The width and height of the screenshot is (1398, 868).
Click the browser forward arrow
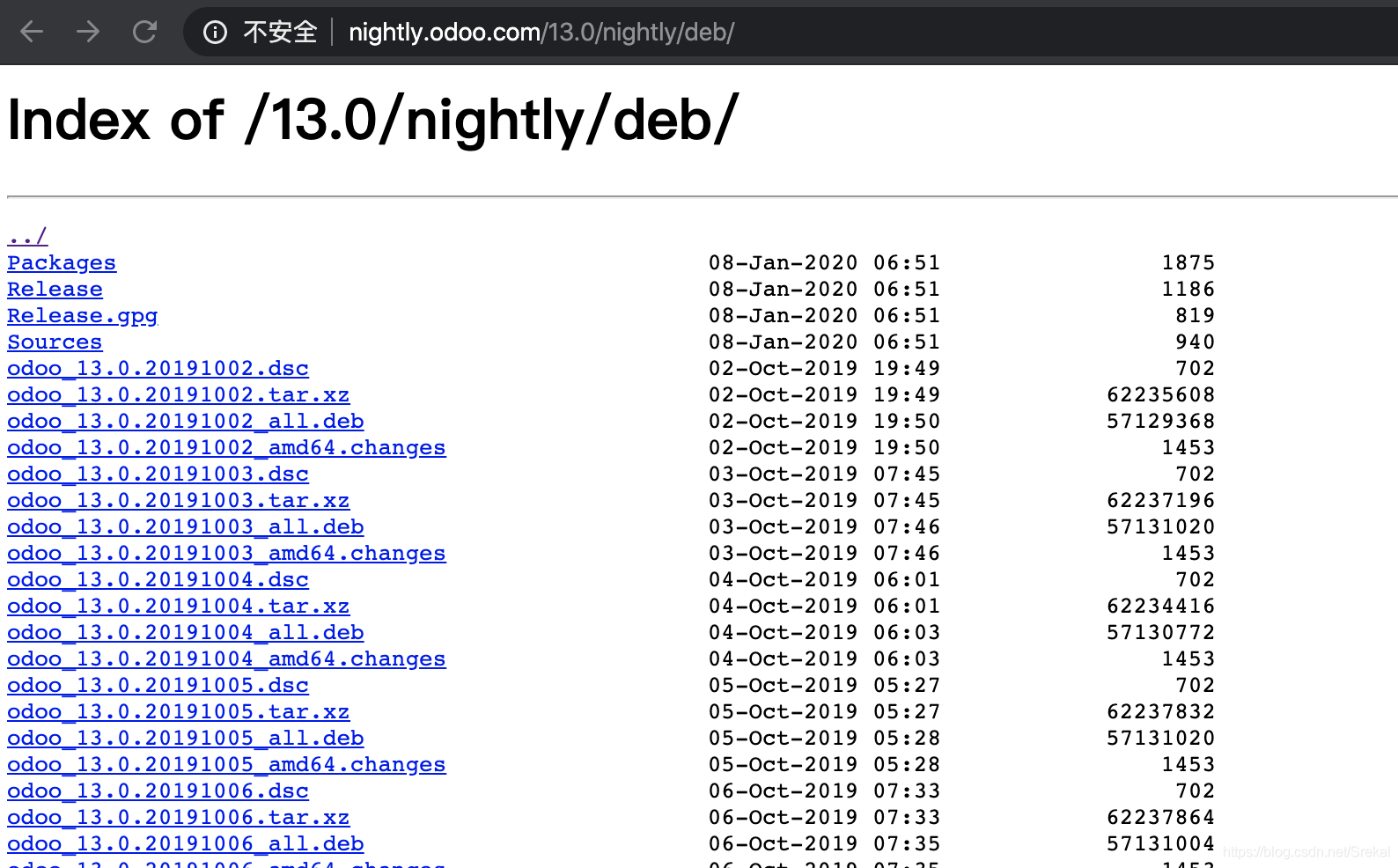88,33
